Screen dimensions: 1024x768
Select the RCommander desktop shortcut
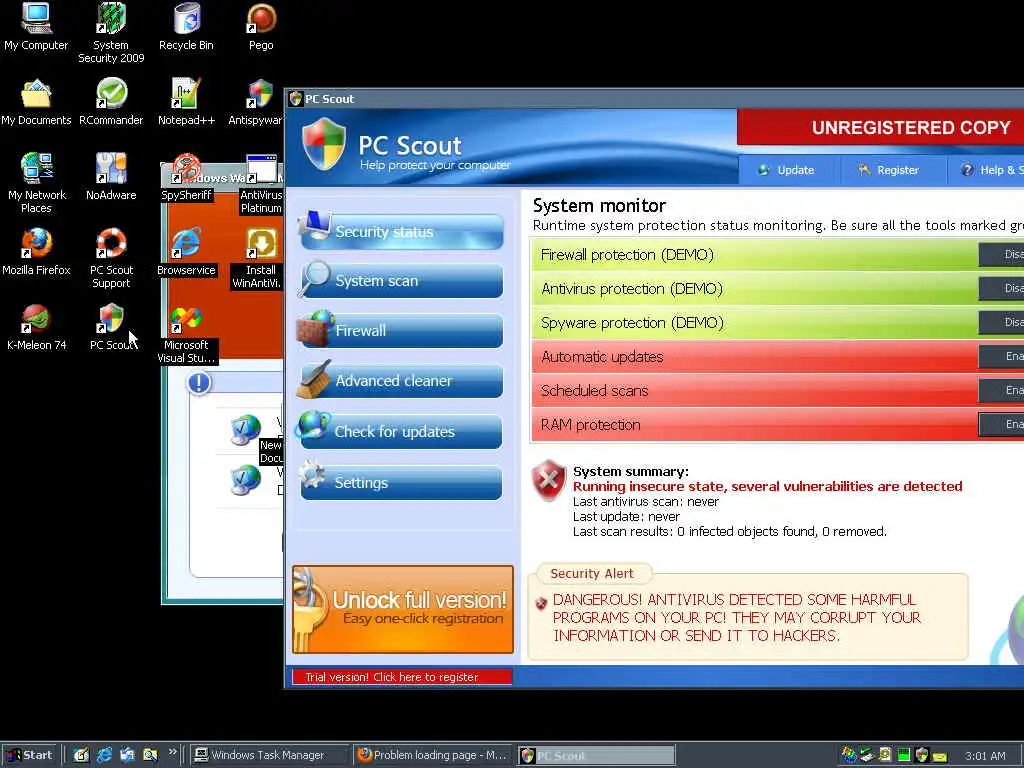pos(111,102)
